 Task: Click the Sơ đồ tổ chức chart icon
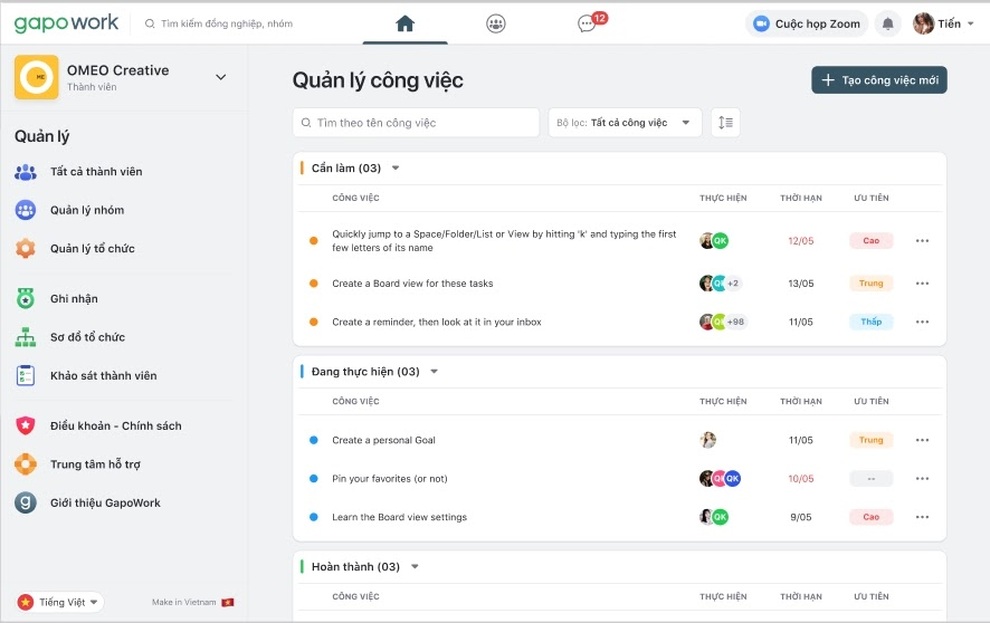25,337
